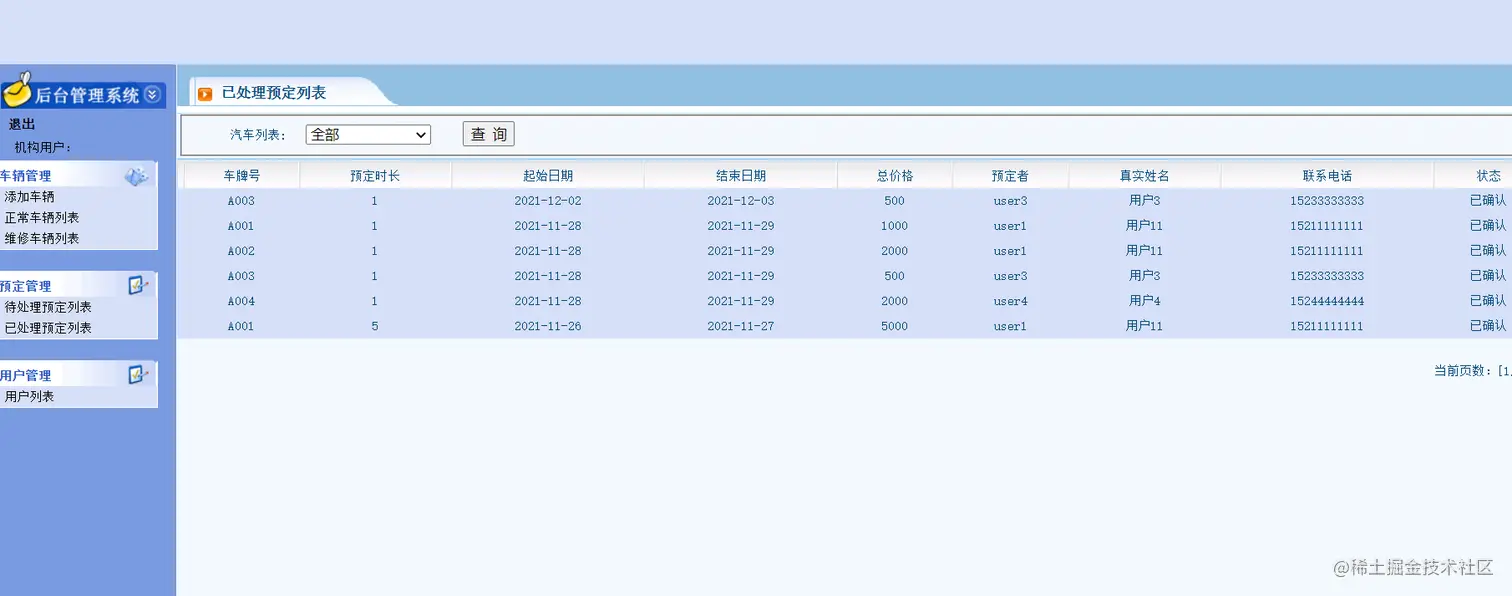Click the 真实姓名 column header
Image resolution: width=1512 pixels, height=596 pixels.
[1144, 175]
